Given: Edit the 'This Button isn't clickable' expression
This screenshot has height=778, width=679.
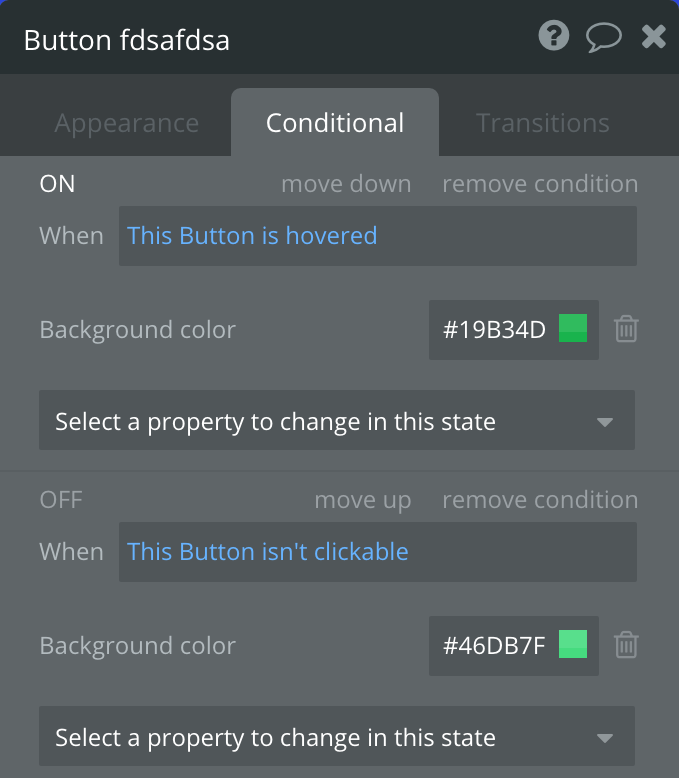Looking at the screenshot, I should point(268,552).
